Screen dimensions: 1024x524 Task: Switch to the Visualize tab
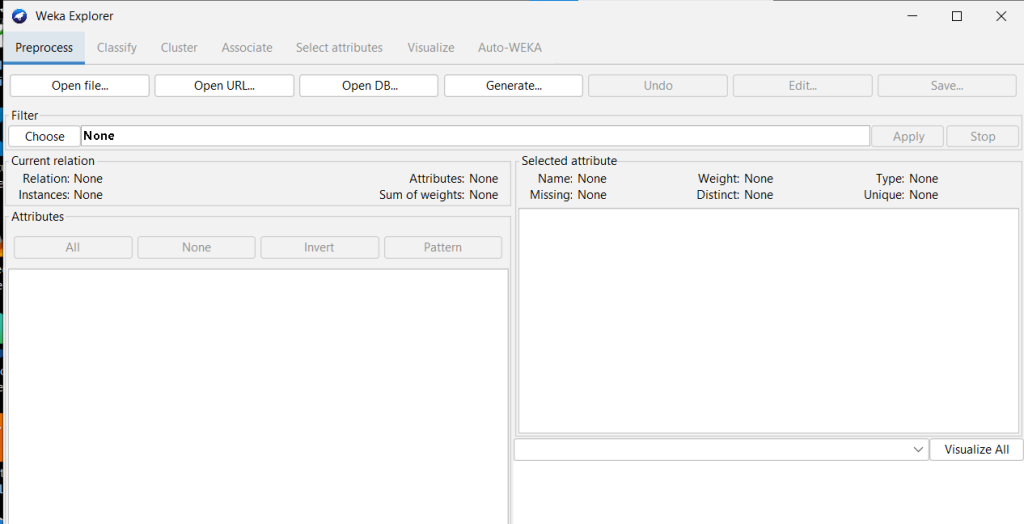[x=431, y=48]
